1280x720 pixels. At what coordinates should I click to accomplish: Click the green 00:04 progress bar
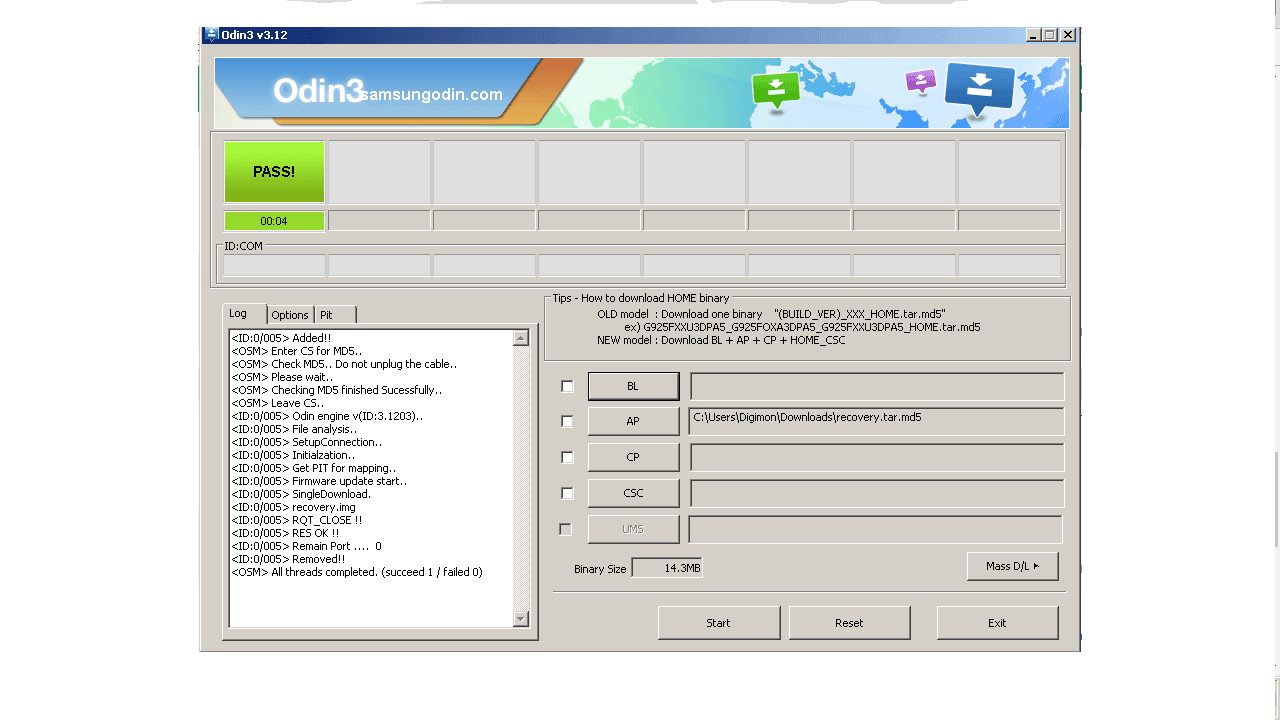pyautogui.click(x=274, y=221)
